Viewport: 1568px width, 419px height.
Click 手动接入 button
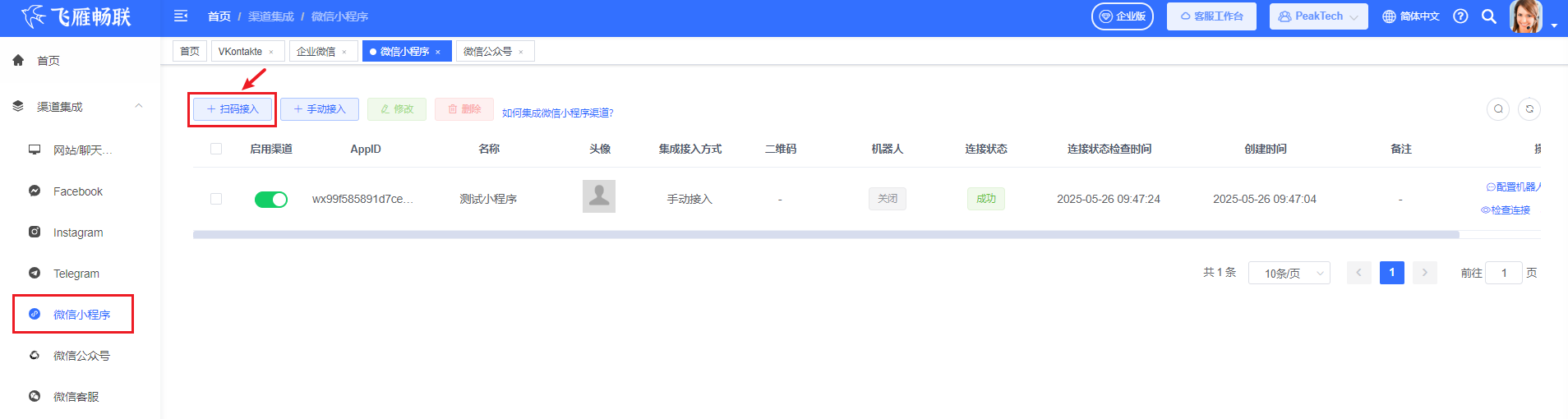pos(320,108)
